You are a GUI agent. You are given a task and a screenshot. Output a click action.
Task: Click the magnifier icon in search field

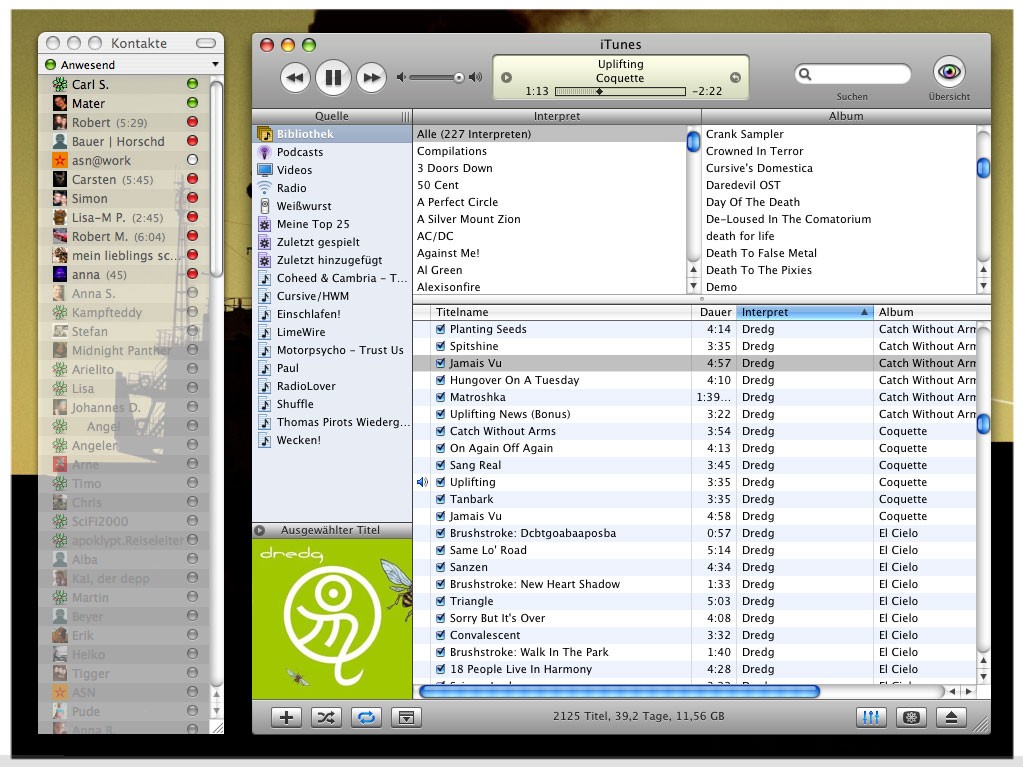tap(805, 74)
